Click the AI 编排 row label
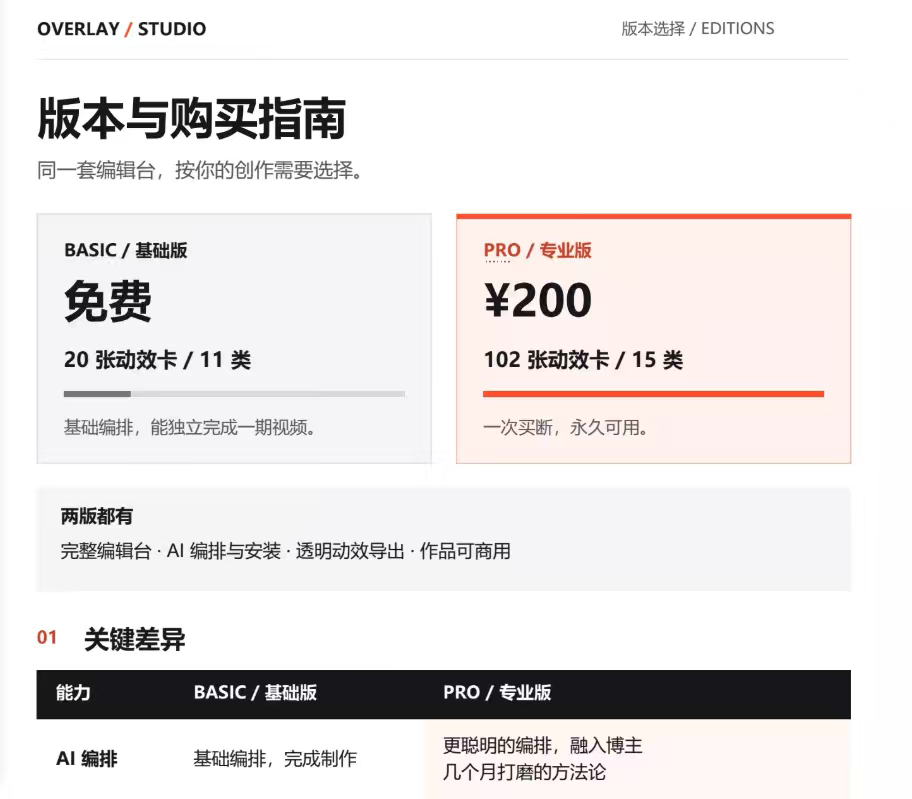This screenshot has width=912, height=799. click(x=87, y=758)
